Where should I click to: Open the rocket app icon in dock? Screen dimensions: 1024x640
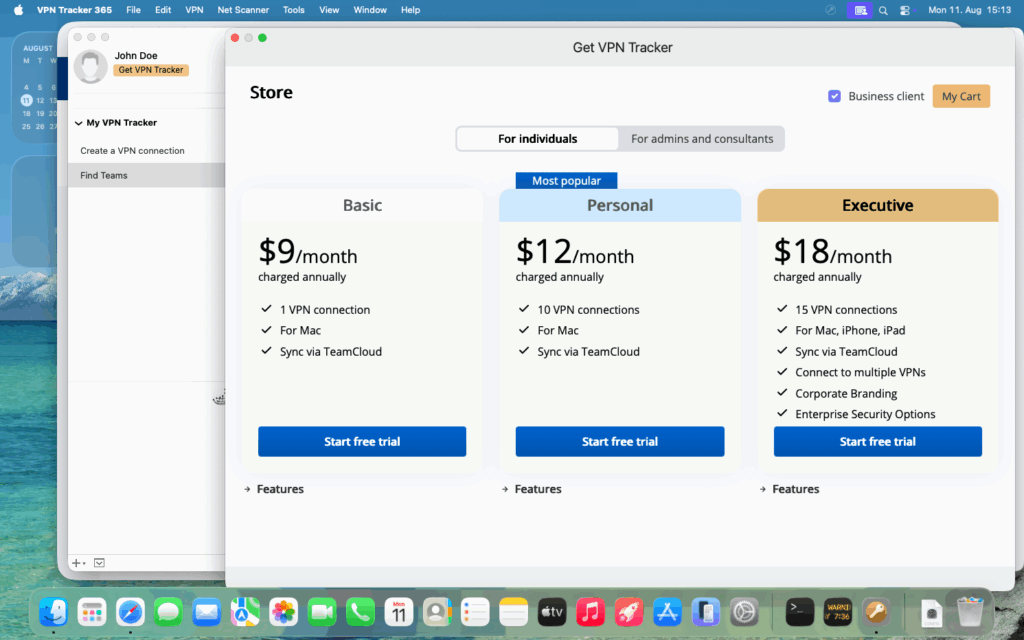pyautogui.click(x=628, y=612)
